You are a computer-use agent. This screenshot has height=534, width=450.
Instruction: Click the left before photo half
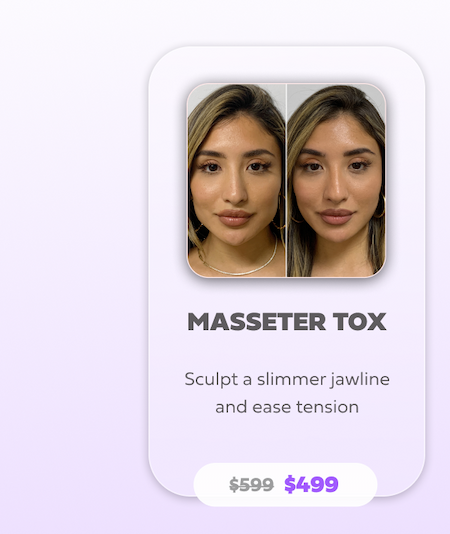236,180
